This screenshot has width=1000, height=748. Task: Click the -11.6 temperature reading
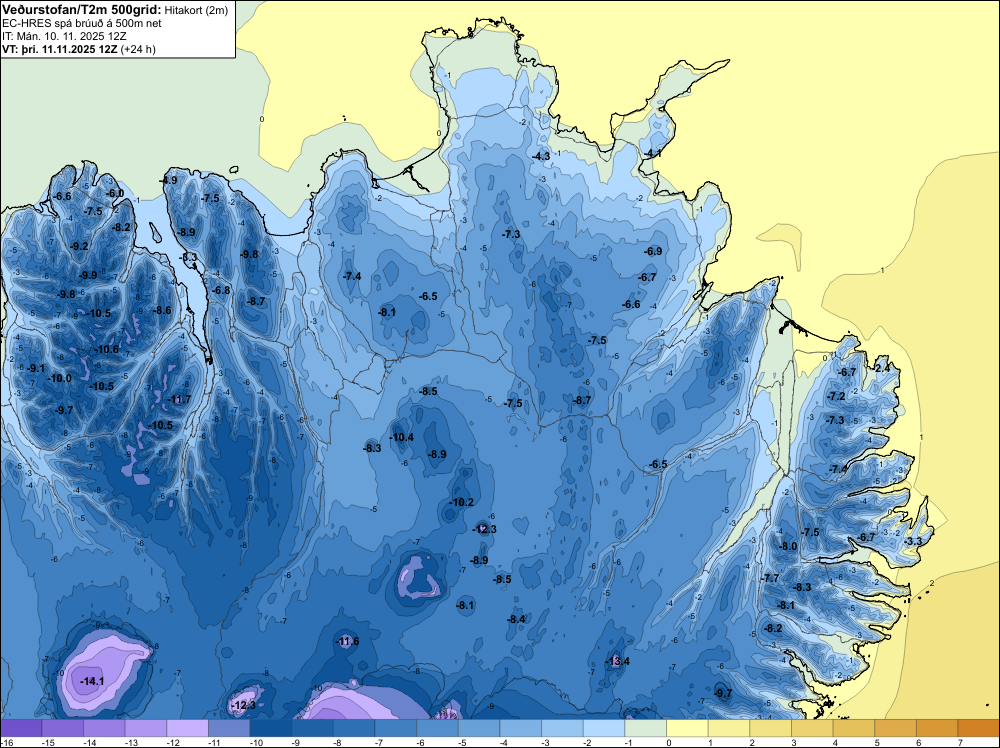(x=347, y=641)
